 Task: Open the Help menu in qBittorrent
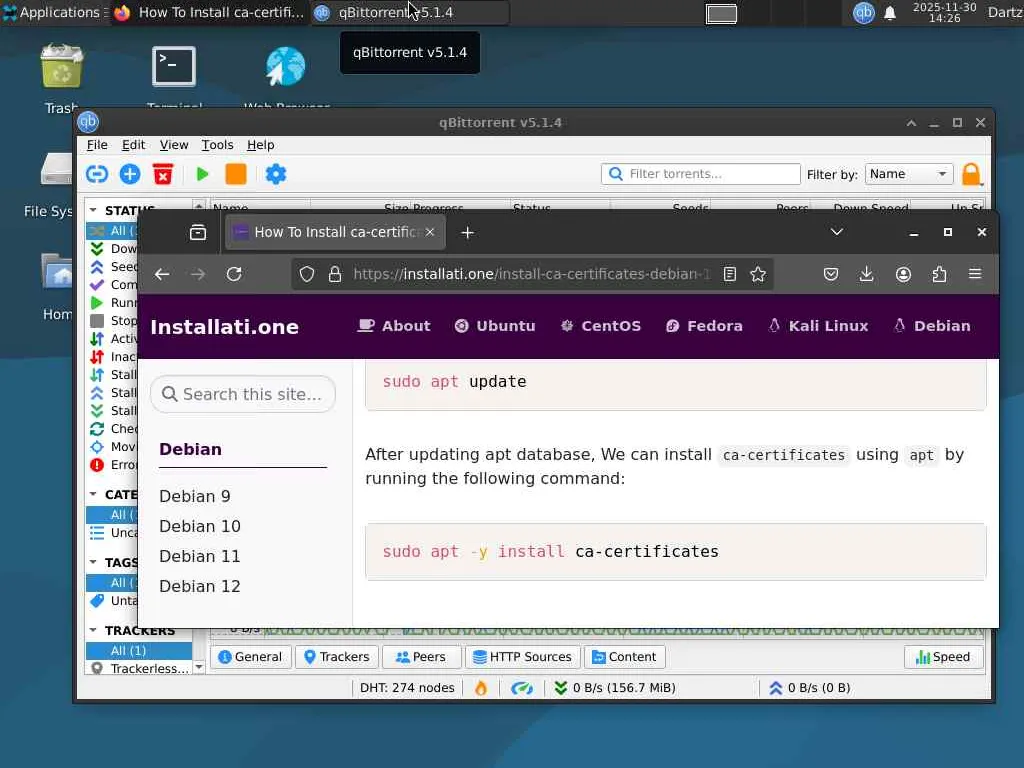point(260,145)
